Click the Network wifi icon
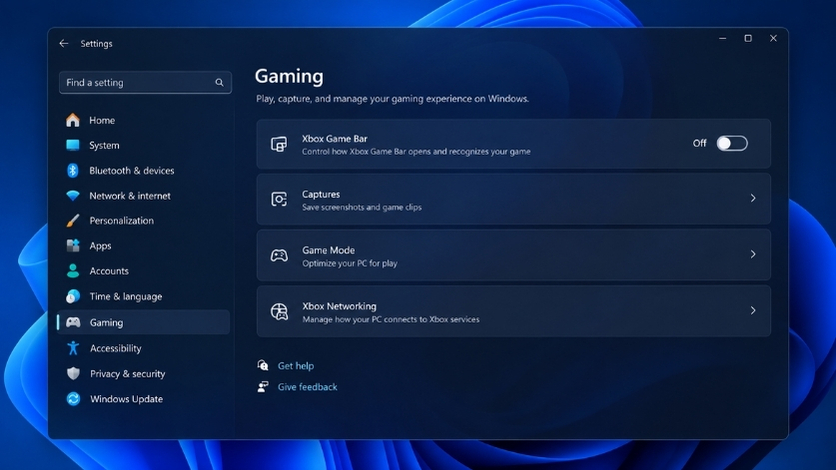836x470 pixels. click(x=73, y=196)
